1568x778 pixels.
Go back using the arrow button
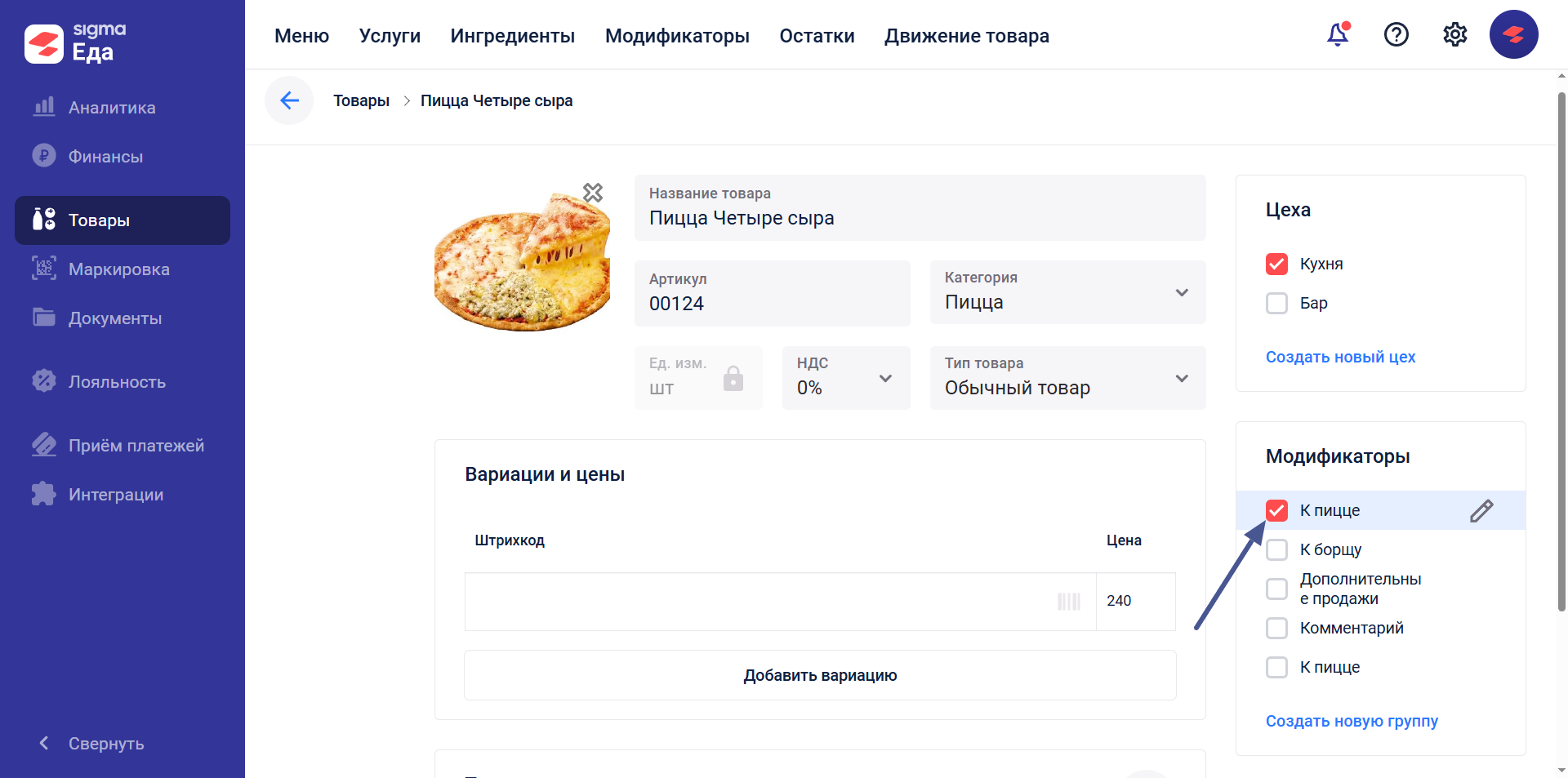pyautogui.click(x=289, y=100)
